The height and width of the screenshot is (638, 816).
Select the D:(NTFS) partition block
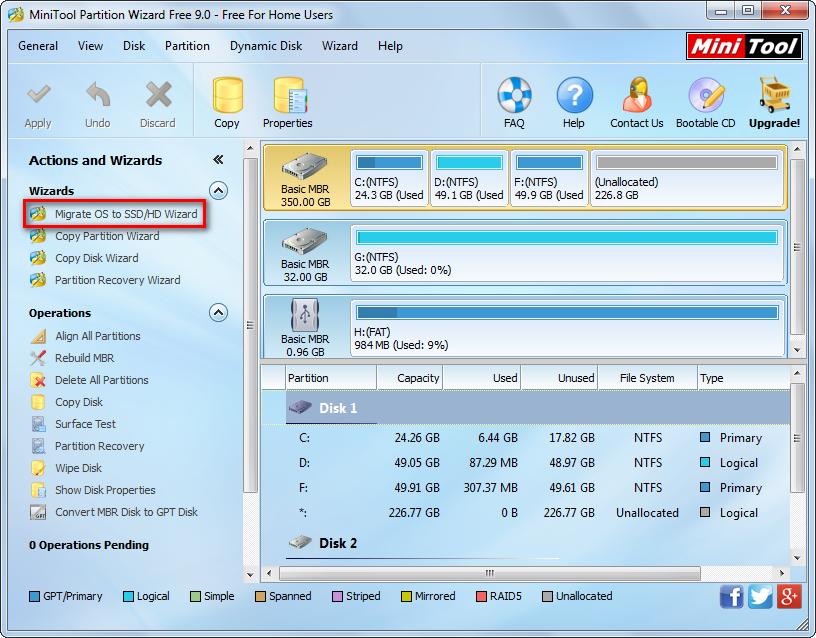[469, 178]
